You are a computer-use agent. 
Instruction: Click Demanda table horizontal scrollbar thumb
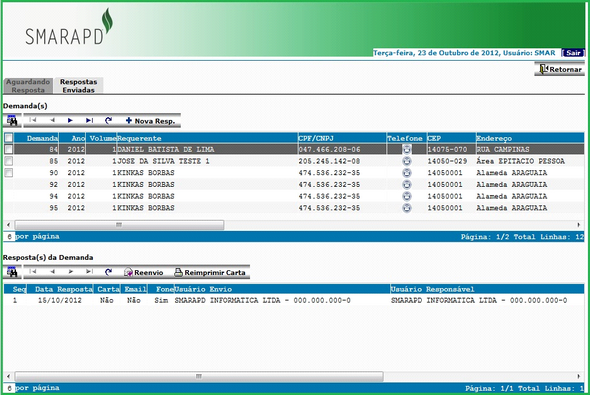[x=119, y=225]
